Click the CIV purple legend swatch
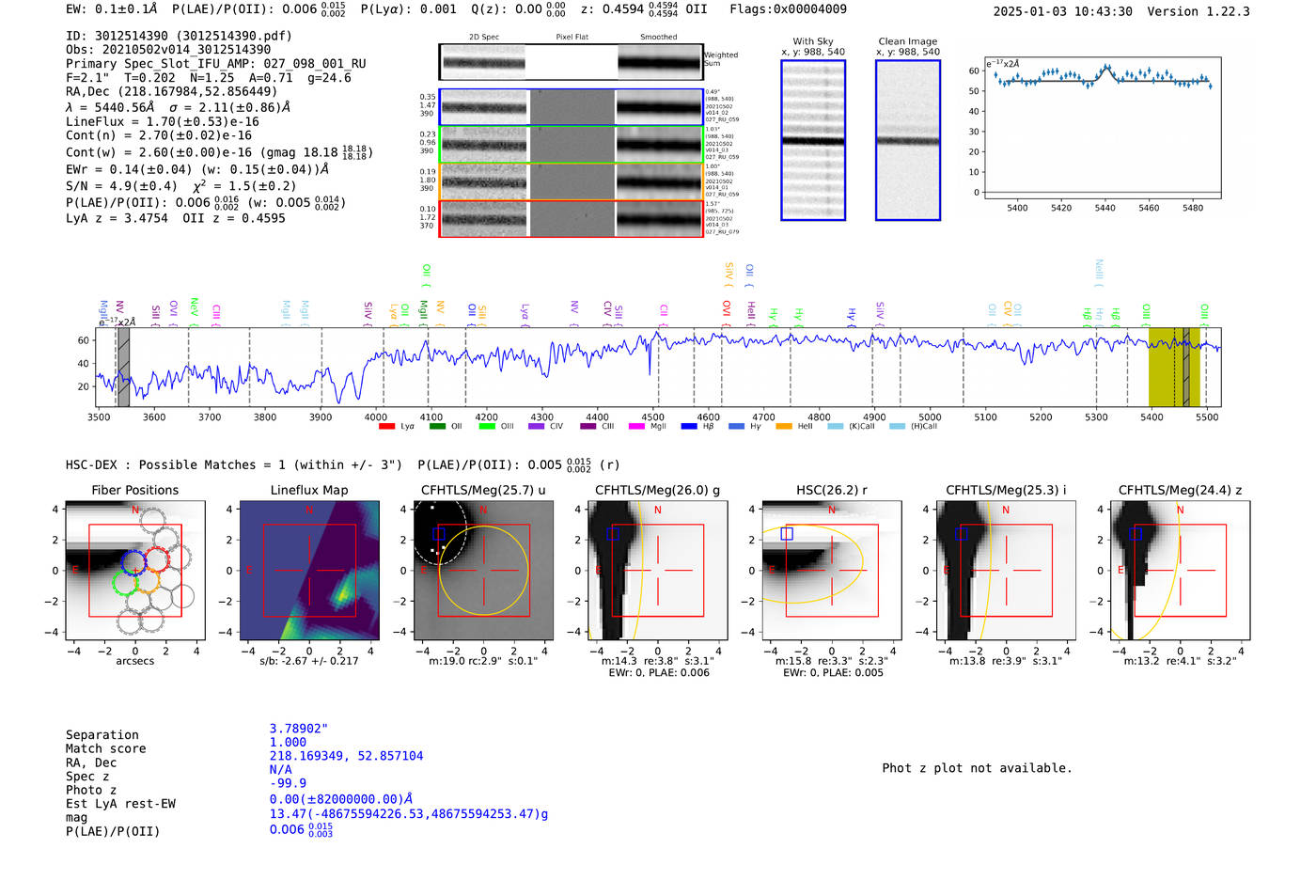 pos(536,427)
